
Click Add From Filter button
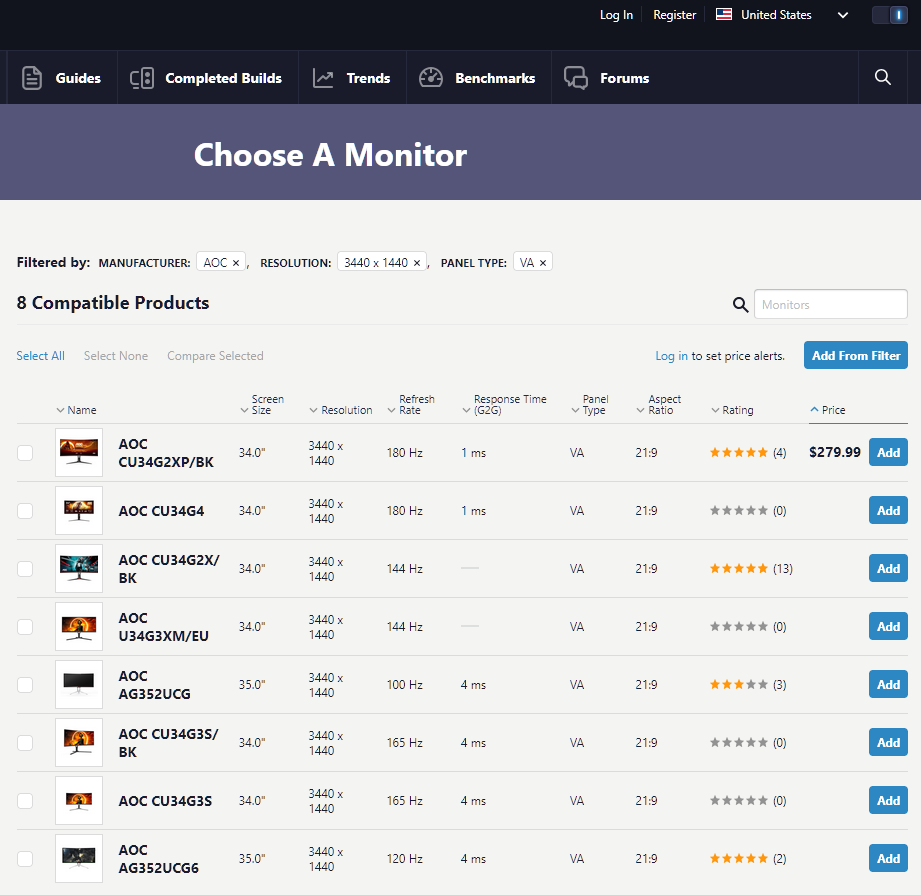tap(856, 355)
